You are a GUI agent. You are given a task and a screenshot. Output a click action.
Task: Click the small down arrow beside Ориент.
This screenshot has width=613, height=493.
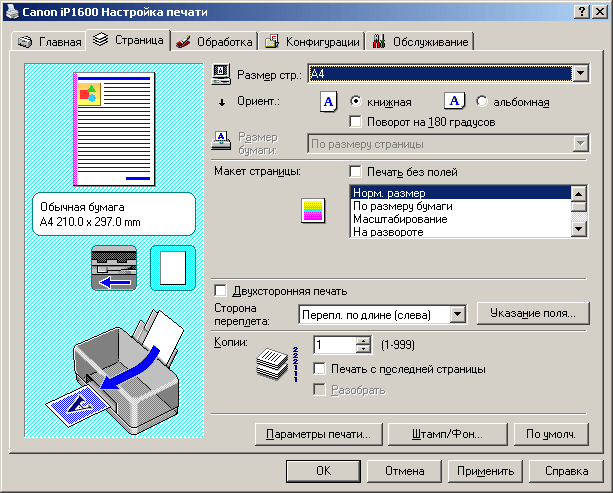tap(222, 103)
